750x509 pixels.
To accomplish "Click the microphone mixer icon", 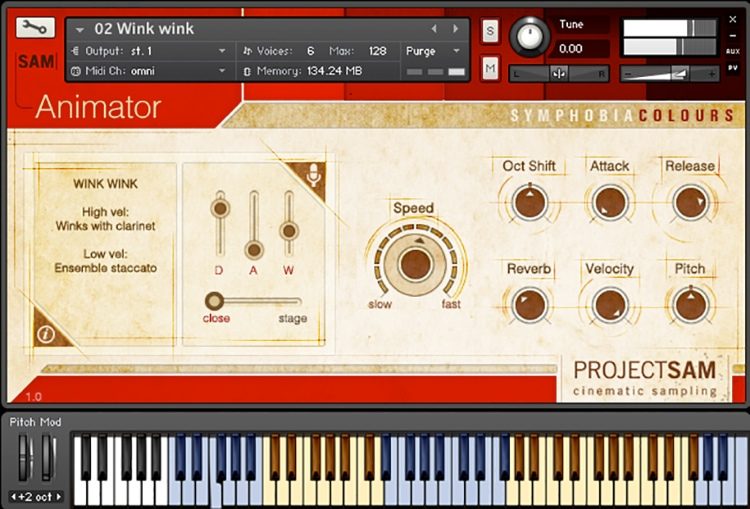I will coord(312,176).
